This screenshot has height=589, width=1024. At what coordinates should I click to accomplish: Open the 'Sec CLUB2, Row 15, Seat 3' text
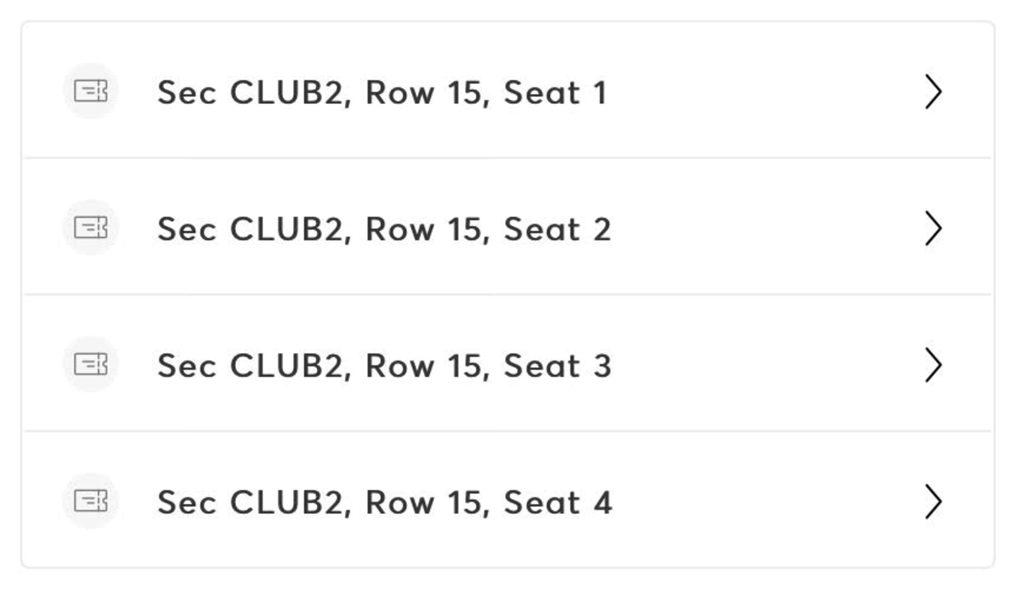pos(385,365)
